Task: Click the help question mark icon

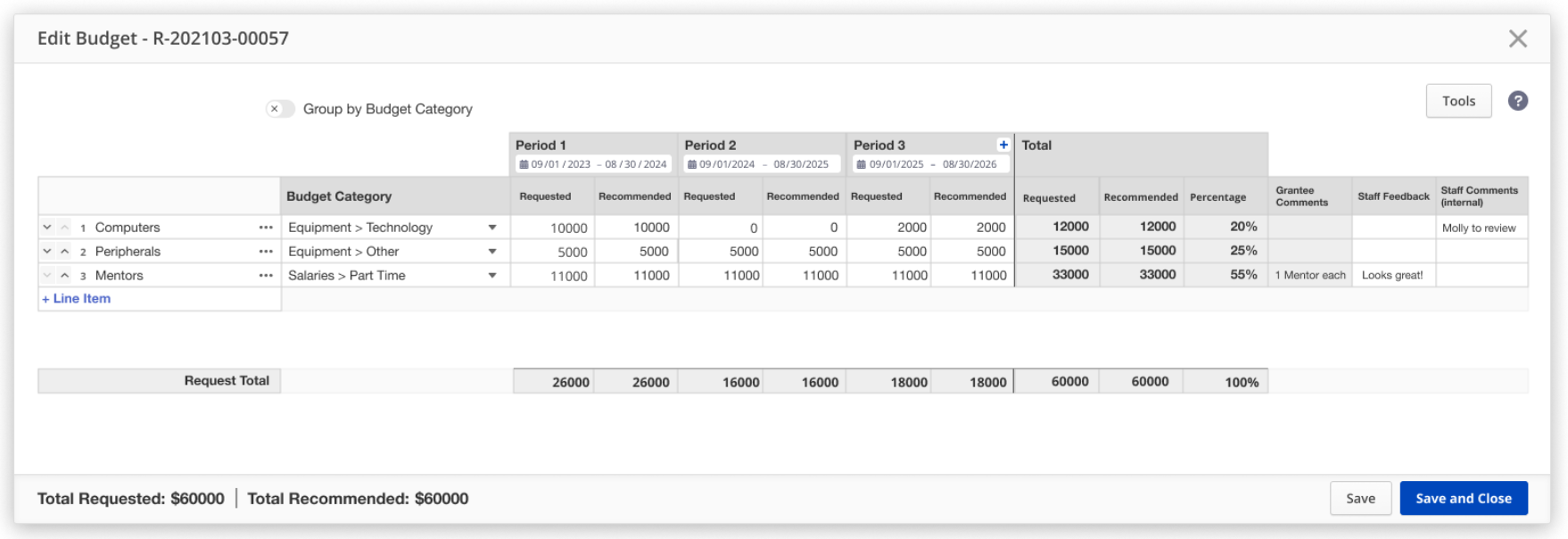Action: pos(1517,101)
